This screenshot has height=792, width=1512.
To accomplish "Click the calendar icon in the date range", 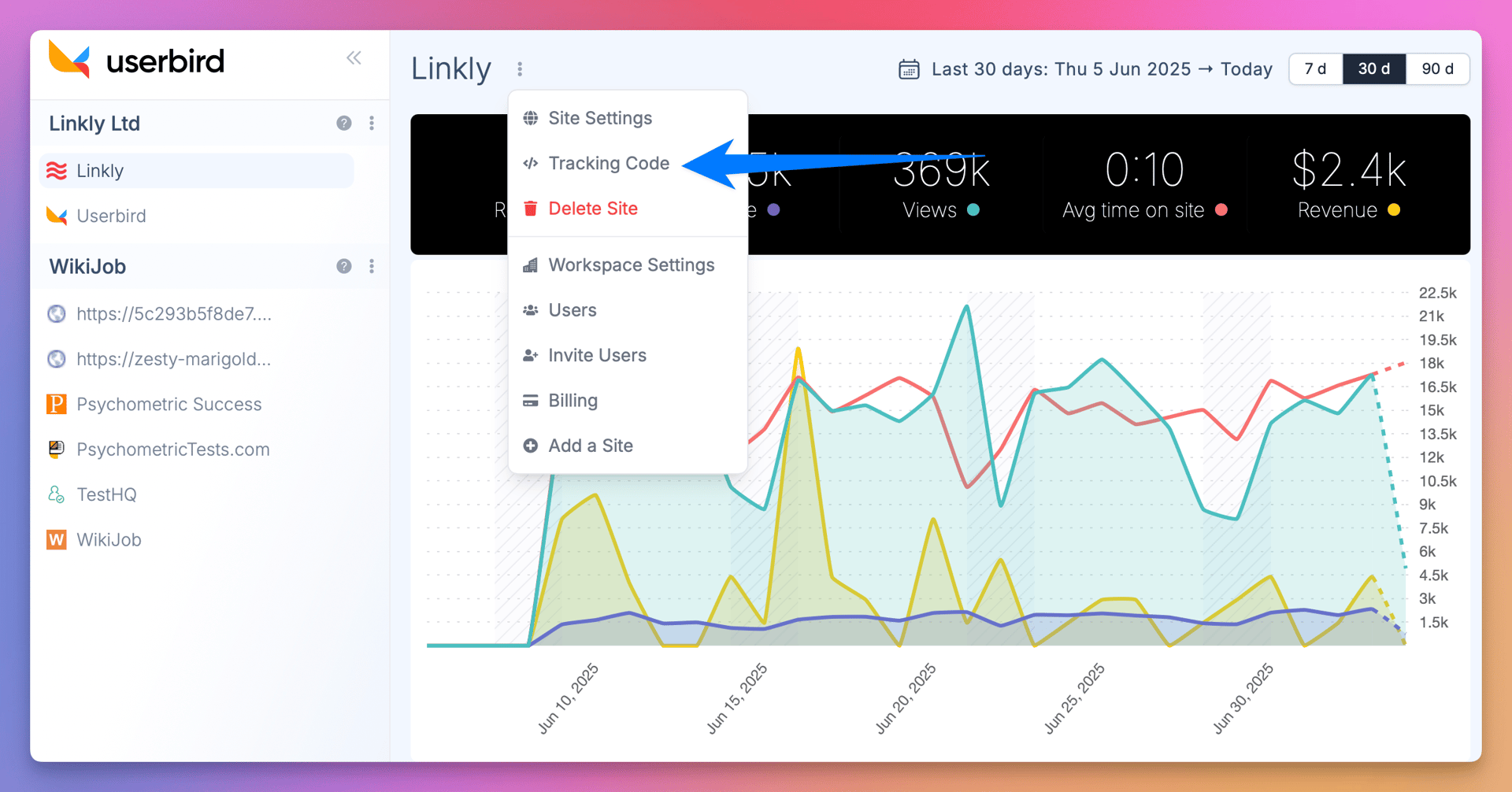I will (909, 69).
